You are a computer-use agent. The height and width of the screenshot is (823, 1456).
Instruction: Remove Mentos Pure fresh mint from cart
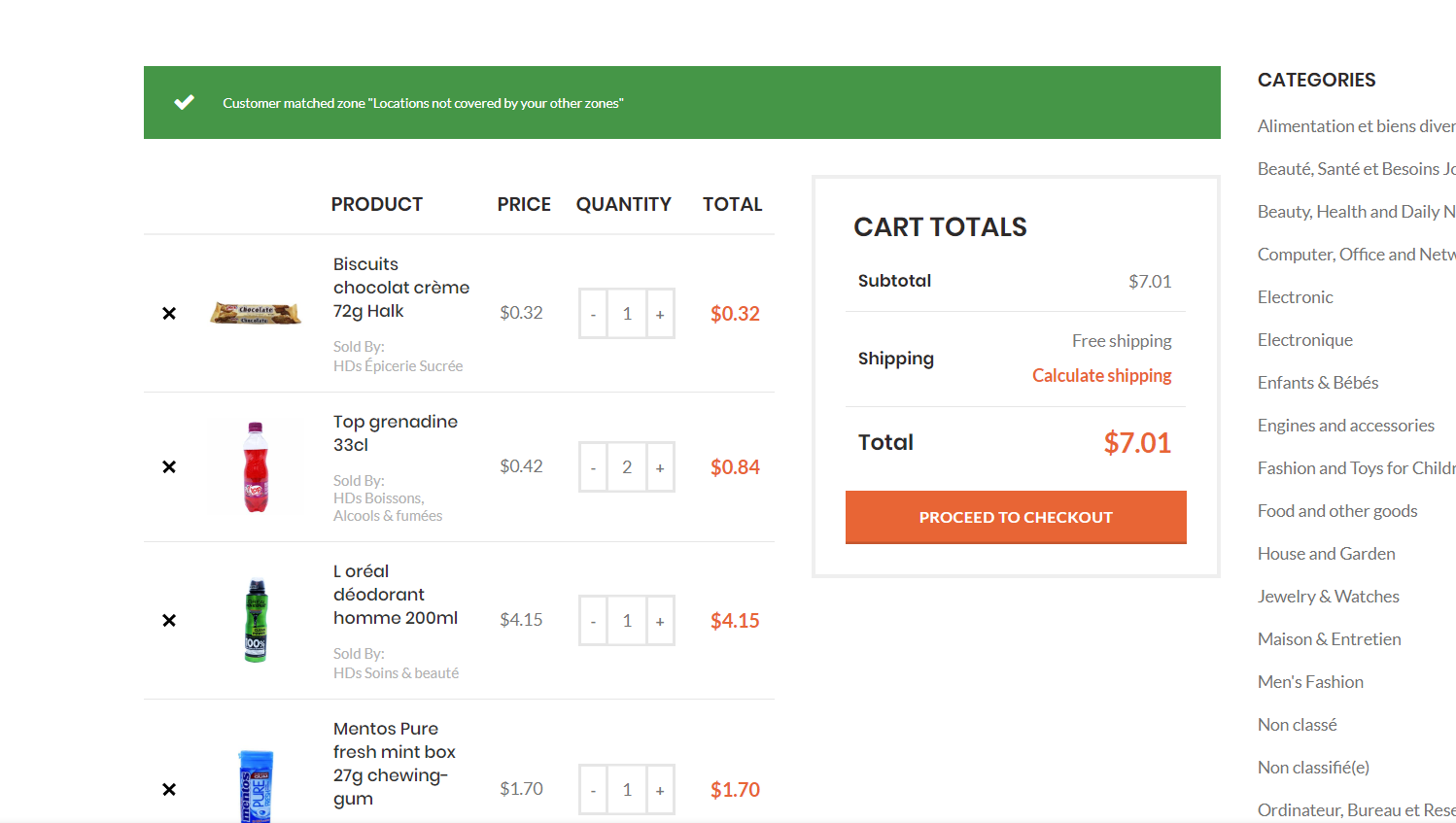coord(169,789)
